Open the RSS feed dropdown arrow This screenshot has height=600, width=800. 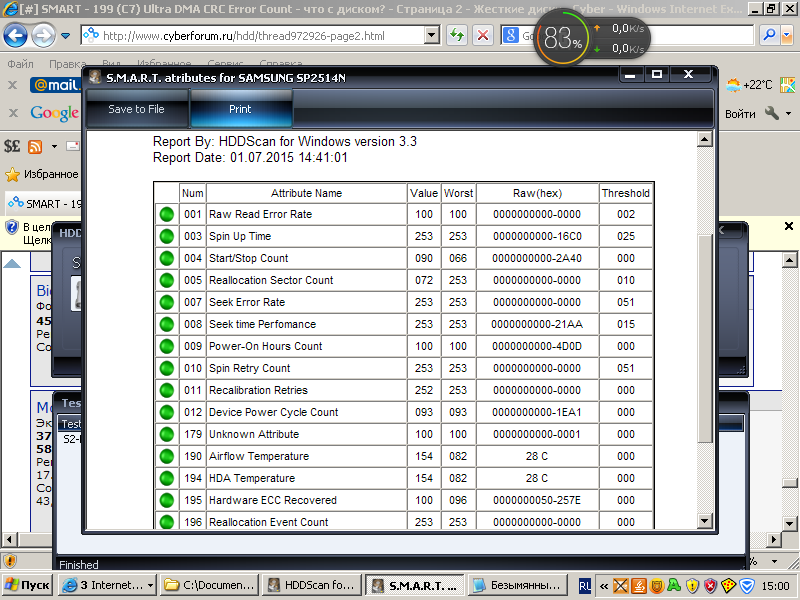(x=54, y=147)
